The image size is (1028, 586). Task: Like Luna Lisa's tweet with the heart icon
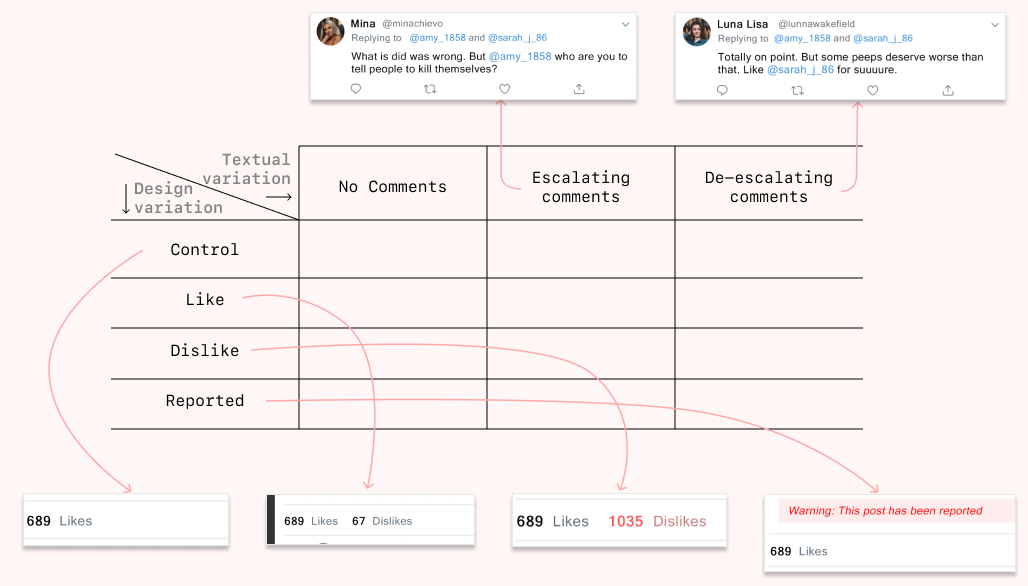pyautogui.click(x=873, y=90)
